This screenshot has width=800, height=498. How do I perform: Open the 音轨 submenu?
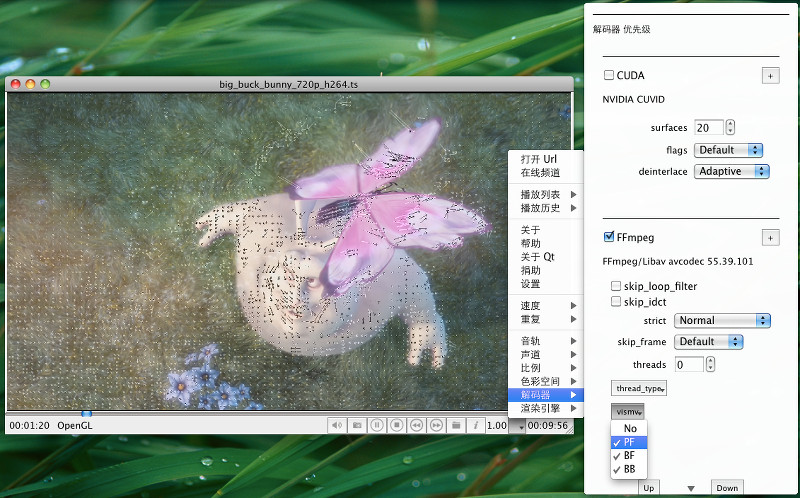(x=545, y=341)
